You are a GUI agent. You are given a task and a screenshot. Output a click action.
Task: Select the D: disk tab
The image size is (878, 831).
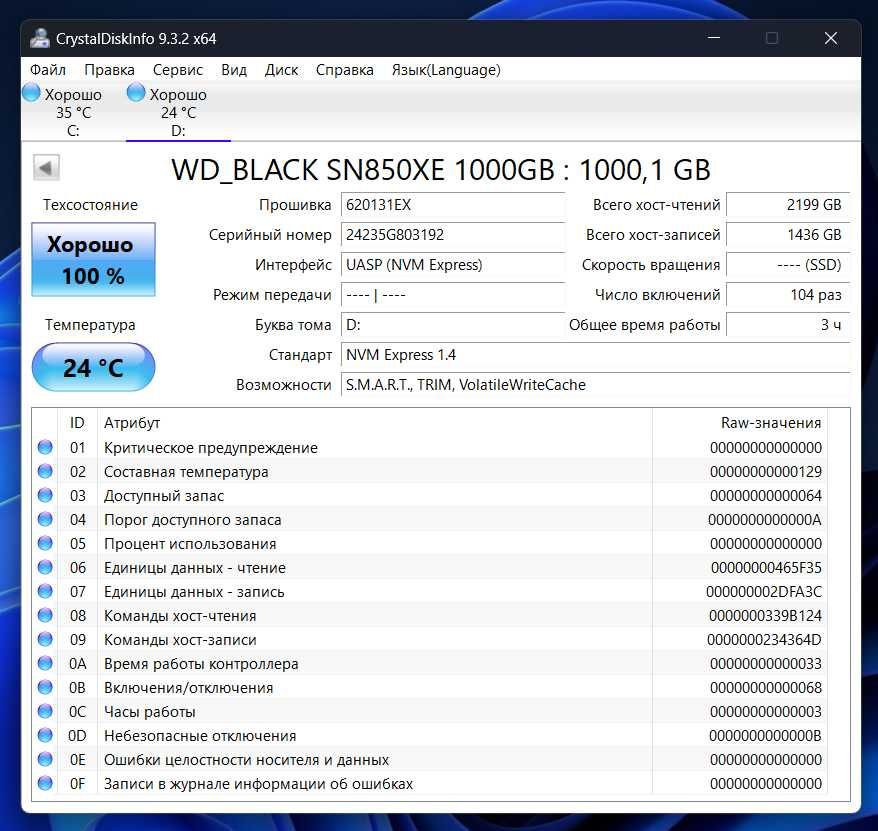point(178,112)
